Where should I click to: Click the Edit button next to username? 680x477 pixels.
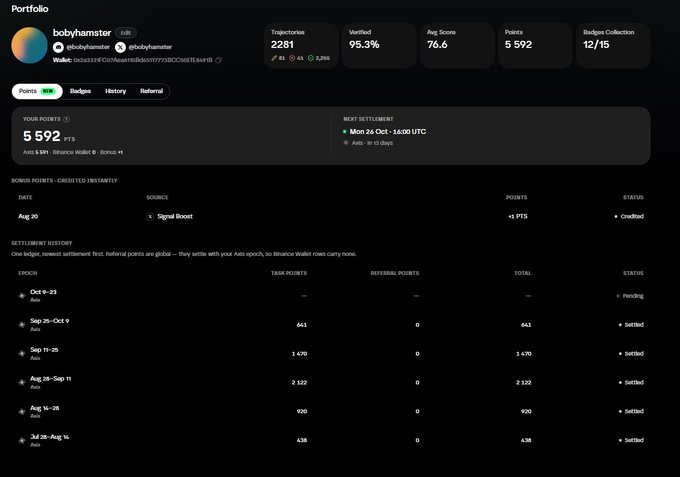click(126, 33)
